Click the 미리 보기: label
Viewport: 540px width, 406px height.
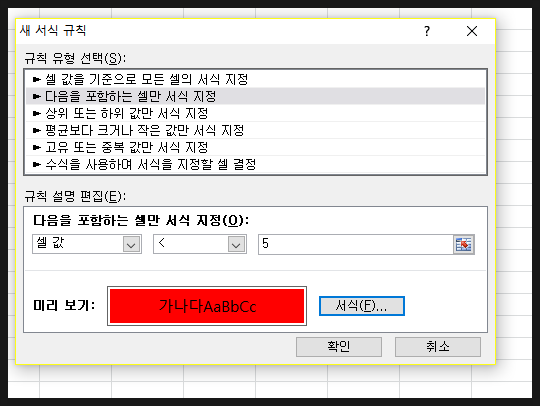pyautogui.click(x=64, y=305)
